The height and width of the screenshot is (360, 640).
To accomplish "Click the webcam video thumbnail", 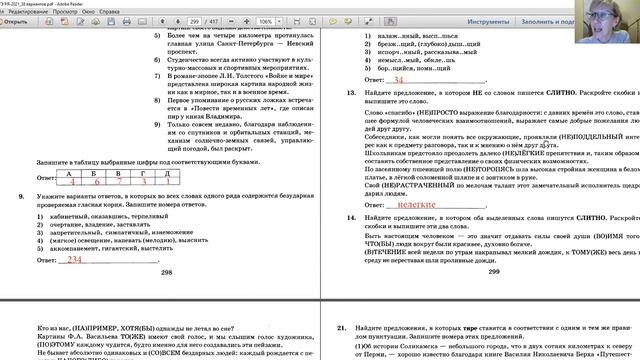I will (607, 21).
